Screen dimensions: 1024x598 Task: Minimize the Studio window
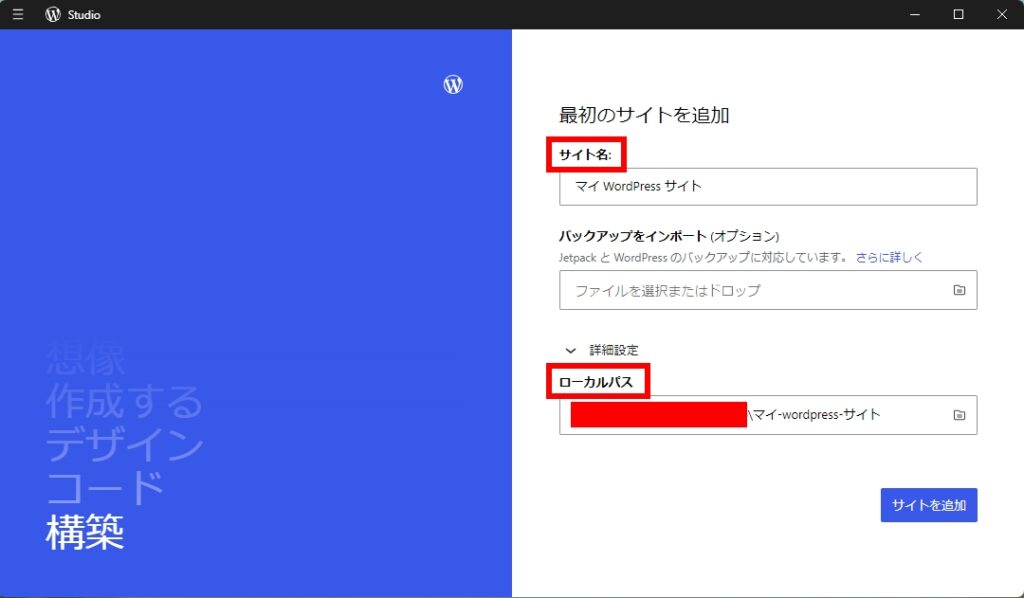click(x=913, y=14)
